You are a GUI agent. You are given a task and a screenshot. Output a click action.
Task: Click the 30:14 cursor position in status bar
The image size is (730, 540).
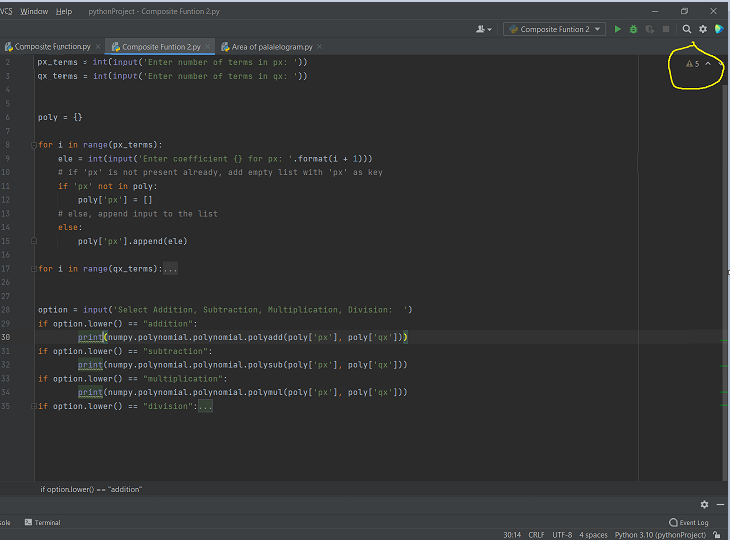[512, 535]
